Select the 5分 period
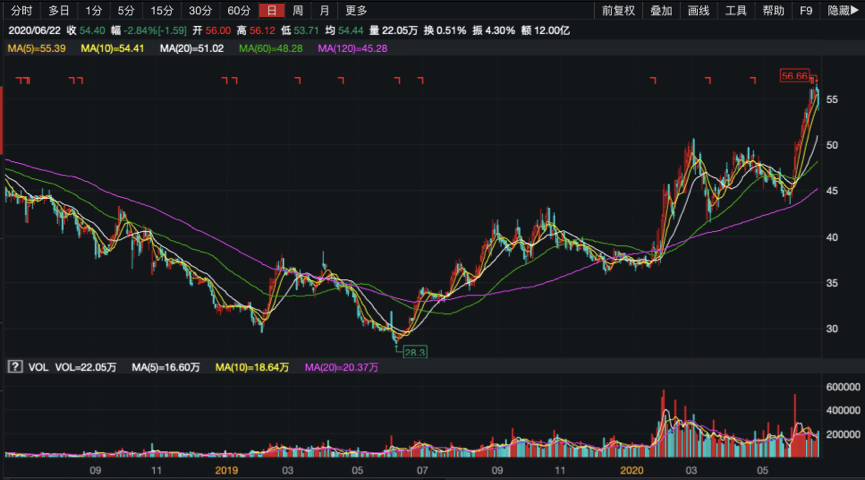The width and height of the screenshot is (865, 480). (x=125, y=11)
